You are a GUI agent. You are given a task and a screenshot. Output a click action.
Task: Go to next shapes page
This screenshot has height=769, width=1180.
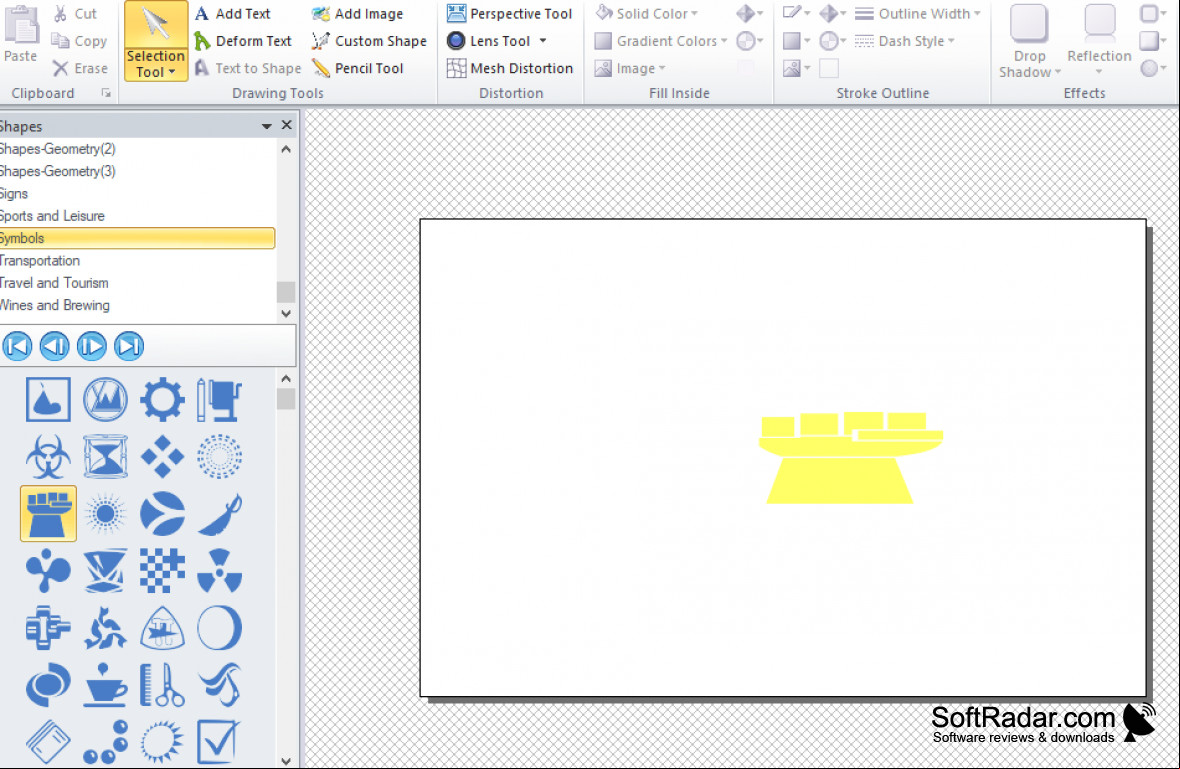92,346
